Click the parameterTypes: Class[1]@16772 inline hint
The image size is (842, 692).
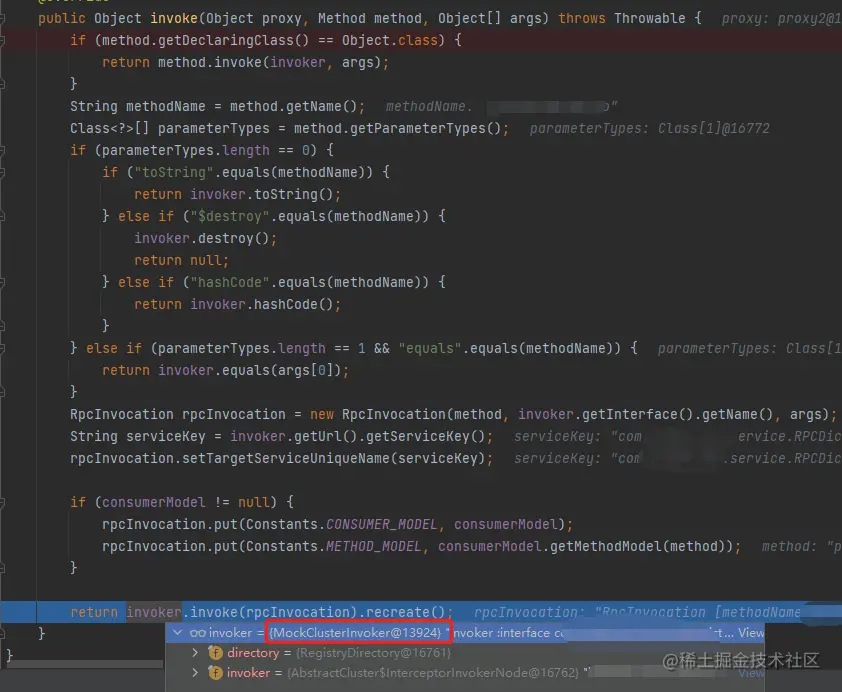click(650, 128)
